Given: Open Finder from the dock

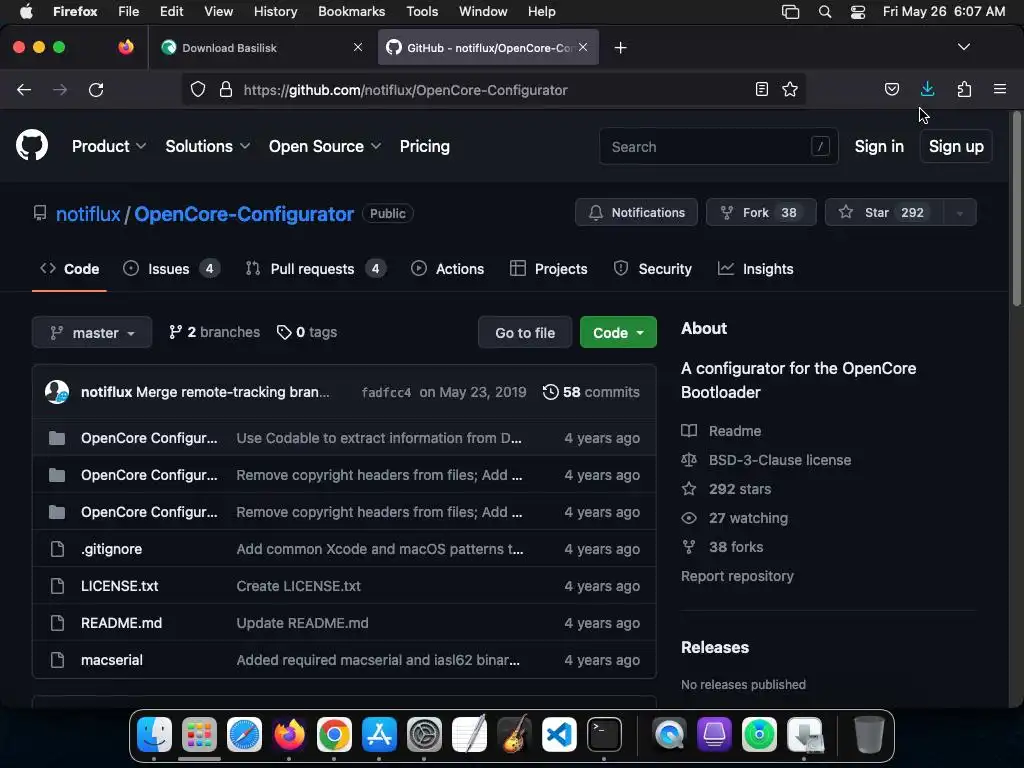Looking at the screenshot, I should click(155, 735).
